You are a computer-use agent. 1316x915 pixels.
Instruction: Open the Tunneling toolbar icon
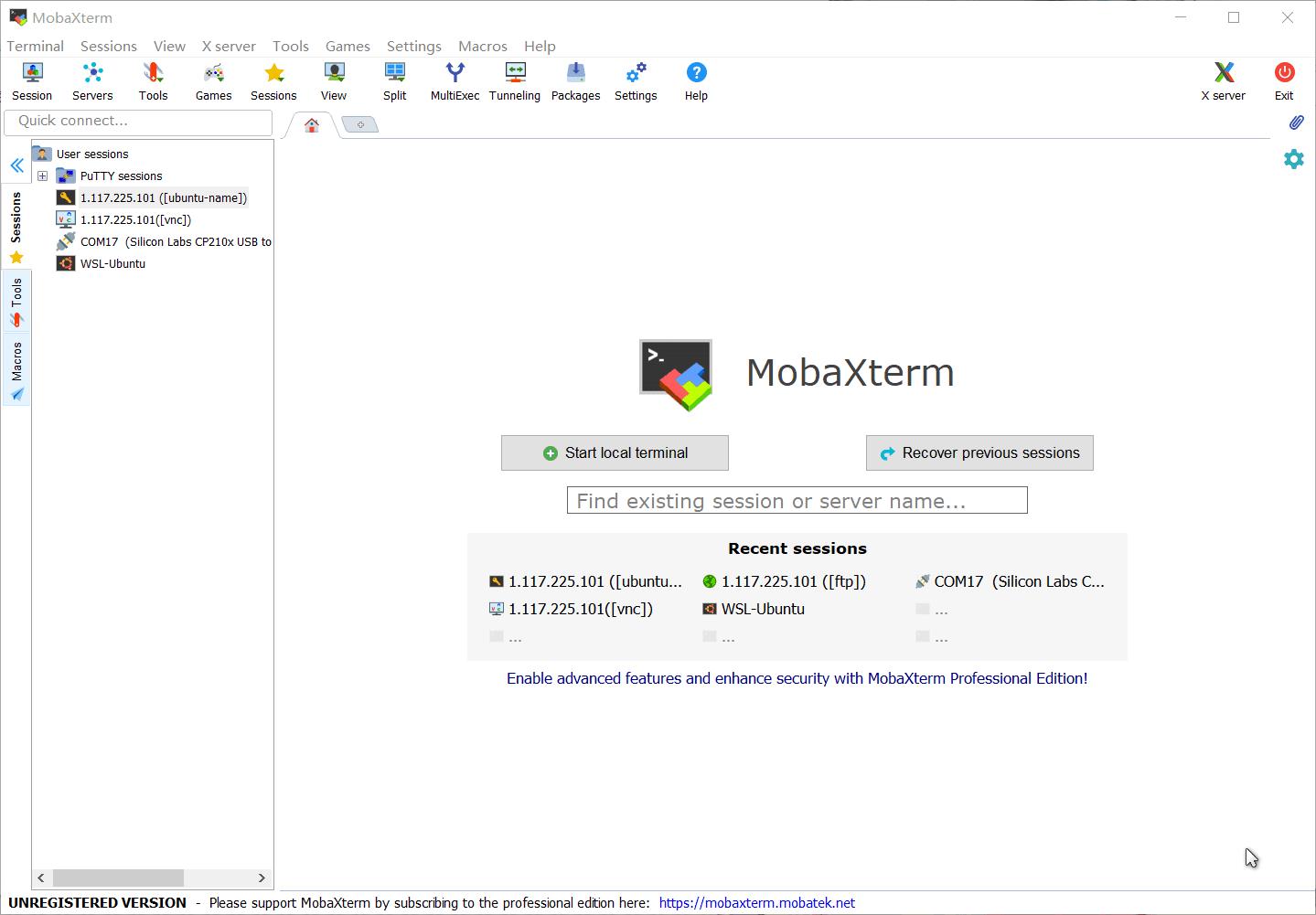(515, 81)
